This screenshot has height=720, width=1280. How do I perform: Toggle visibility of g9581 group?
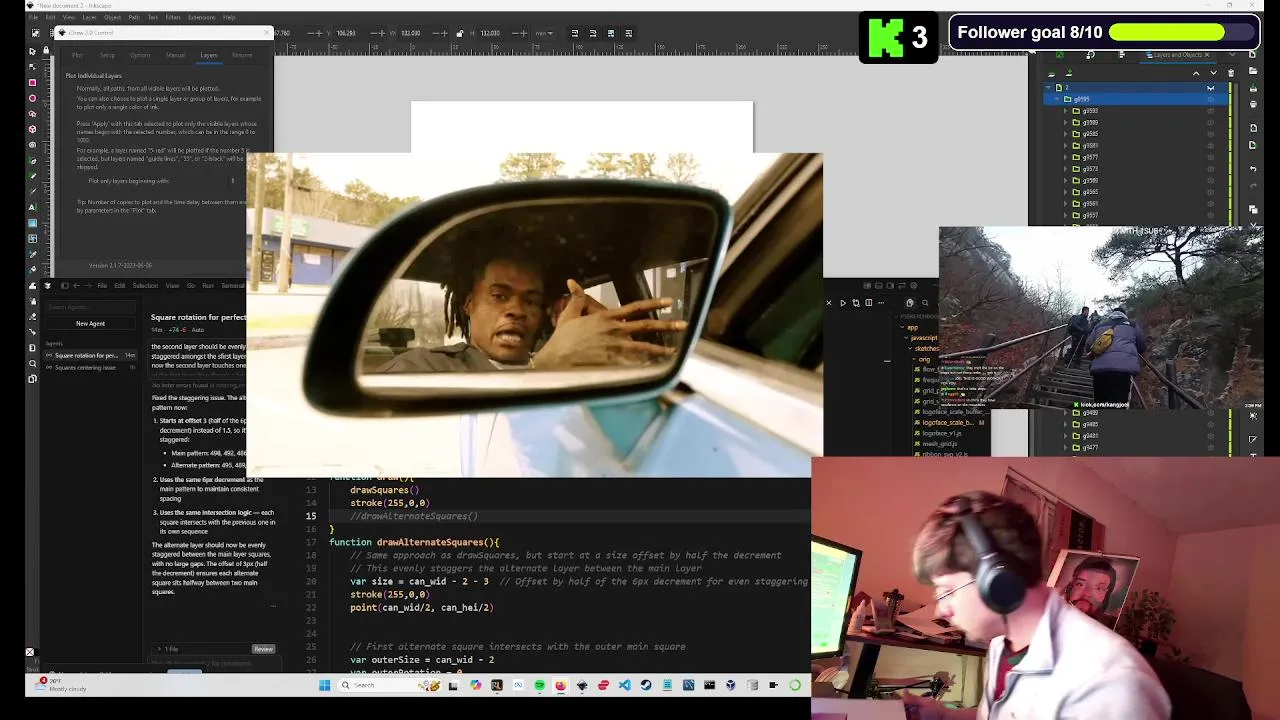(x=1210, y=146)
